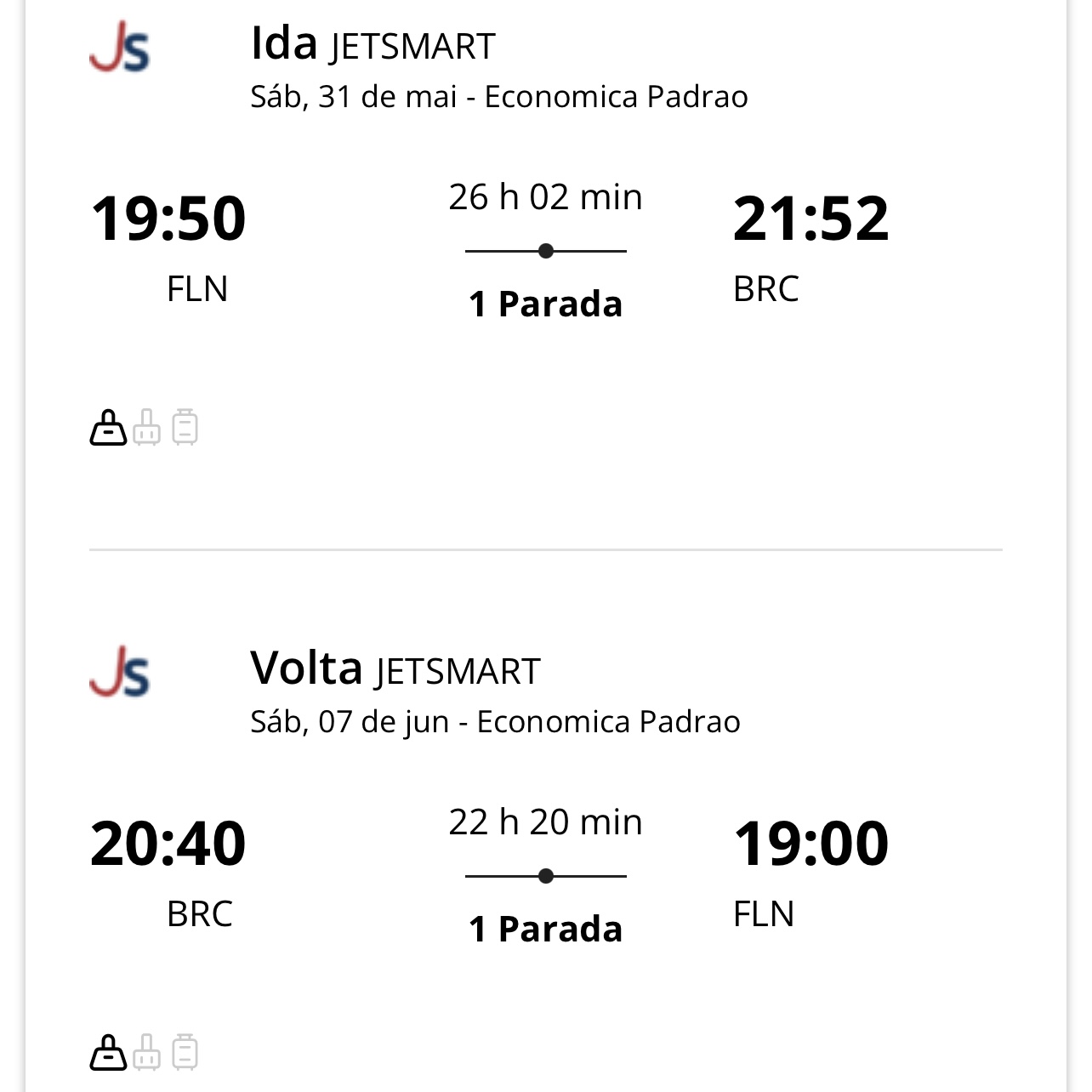Select the 19:50 departure time from FLN
The height and width of the screenshot is (1092, 1092).
[x=168, y=219]
